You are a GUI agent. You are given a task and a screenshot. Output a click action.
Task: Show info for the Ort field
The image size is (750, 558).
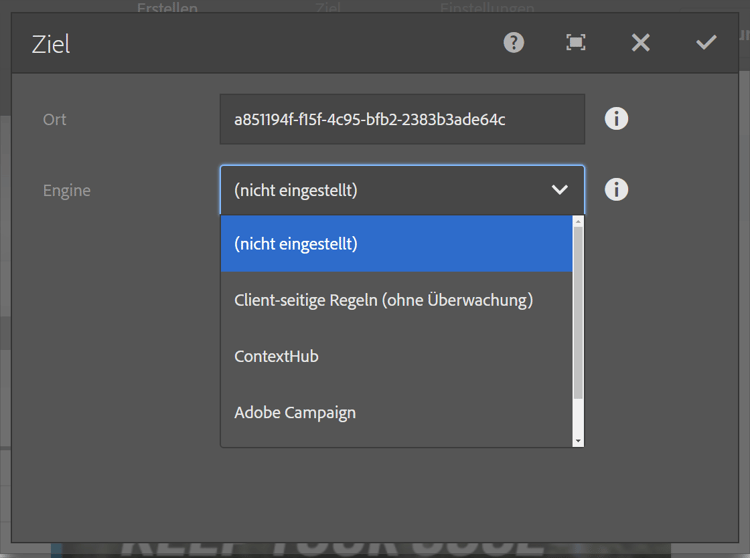coord(616,119)
